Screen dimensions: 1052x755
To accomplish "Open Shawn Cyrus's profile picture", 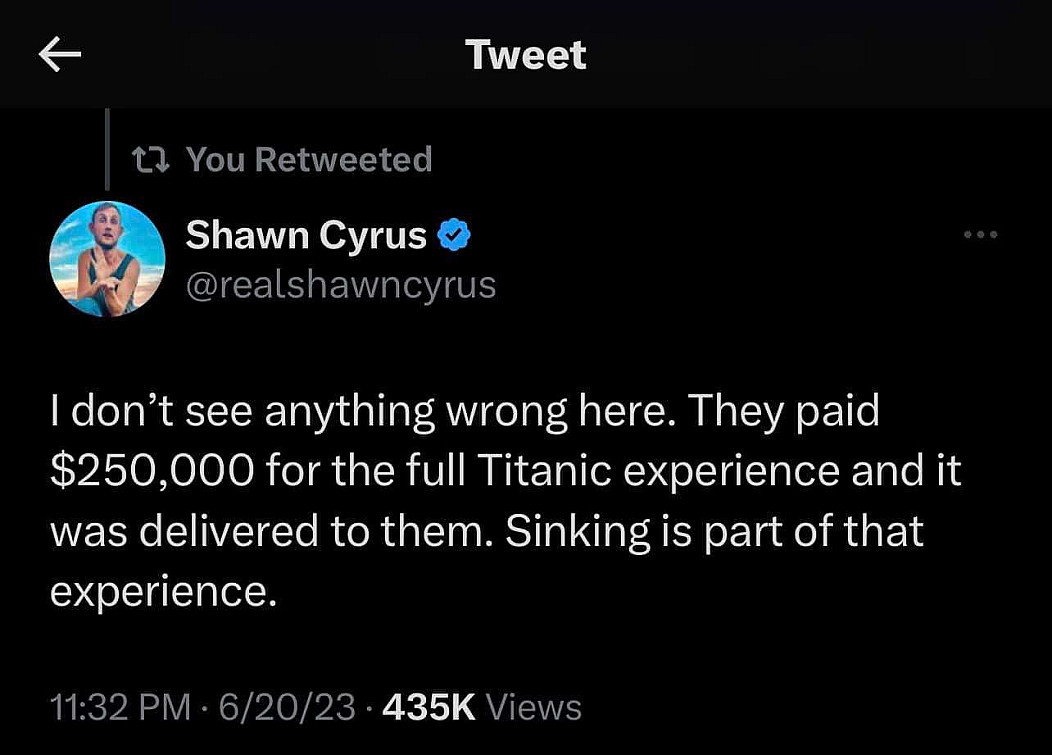I will 107,258.
